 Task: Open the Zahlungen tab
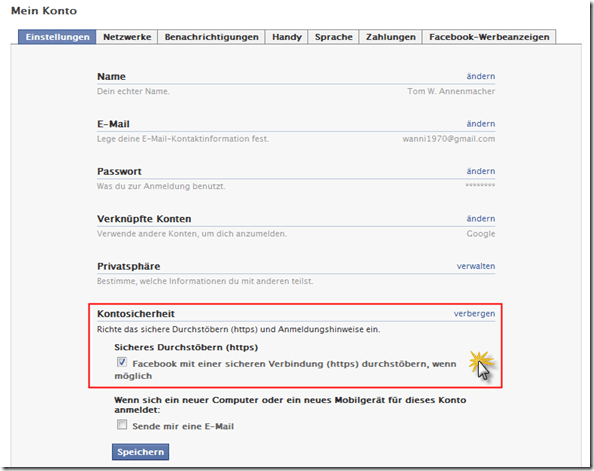click(x=391, y=37)
